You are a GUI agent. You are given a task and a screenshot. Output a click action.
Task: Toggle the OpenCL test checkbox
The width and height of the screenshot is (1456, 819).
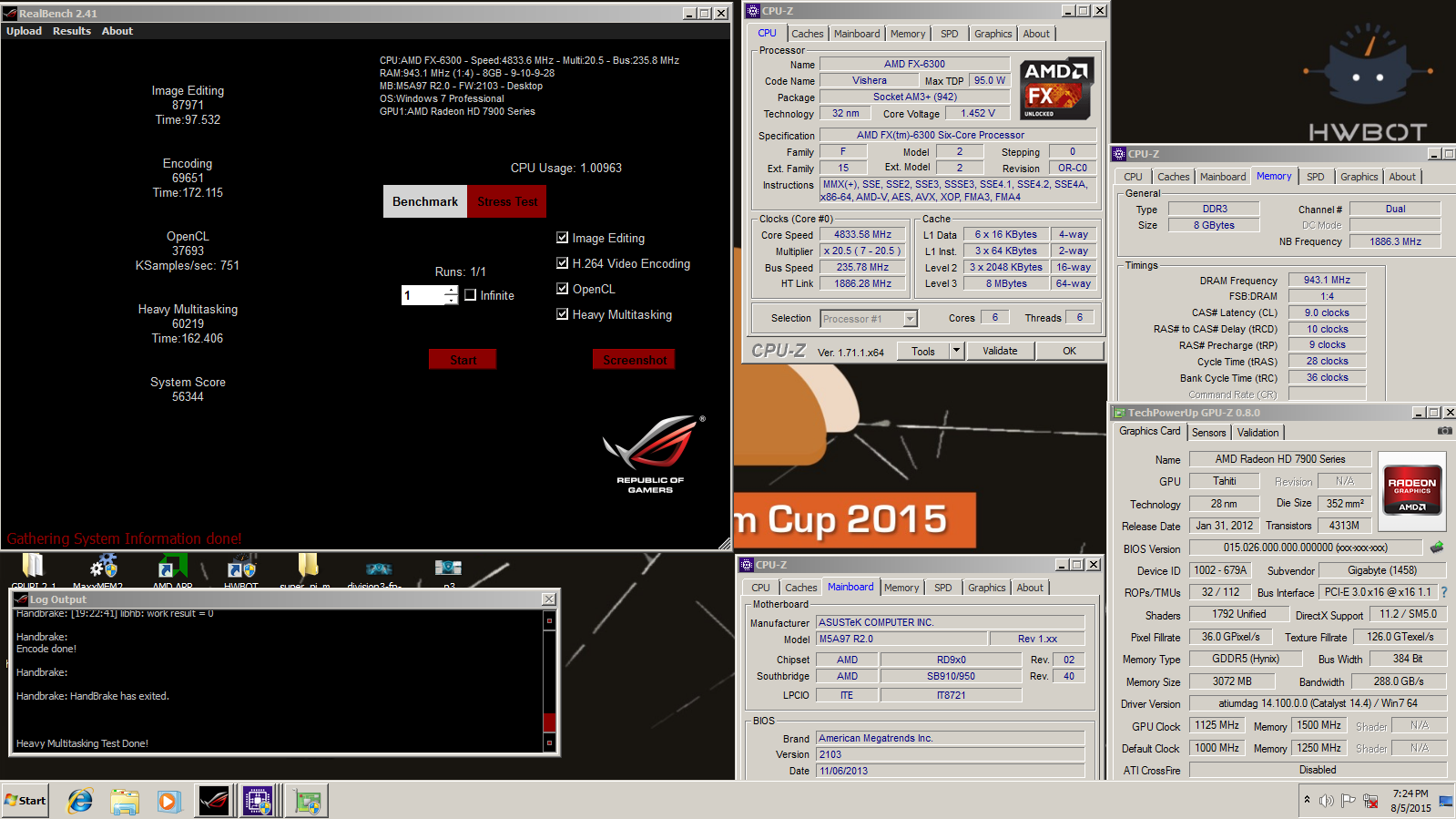[563, 289]
